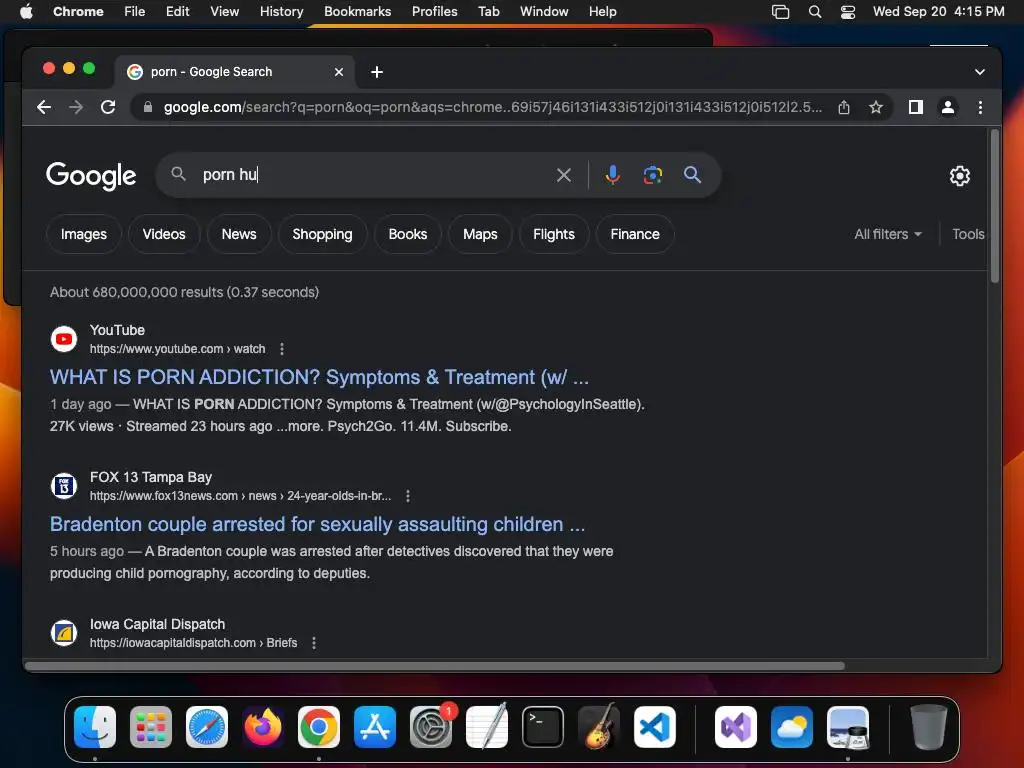Filter results by Videos
Screen dimensions: 1024x768
pyautogui.click(x=164, y=234)
